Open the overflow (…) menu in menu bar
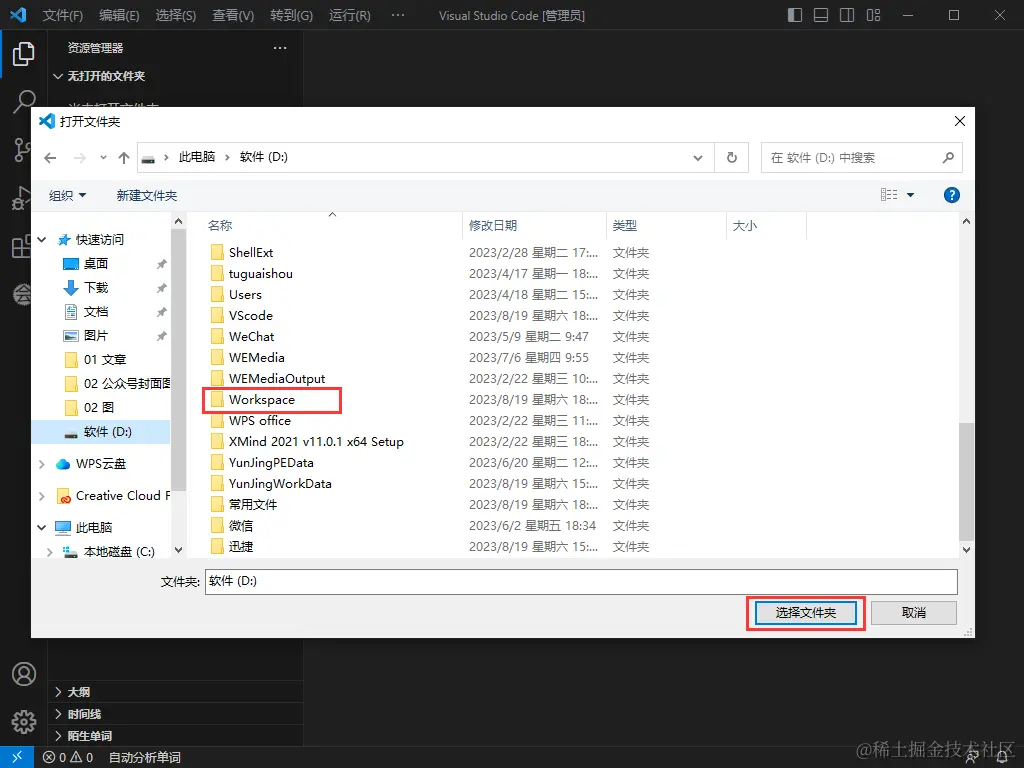1024x768 pixels. [398, 15]
